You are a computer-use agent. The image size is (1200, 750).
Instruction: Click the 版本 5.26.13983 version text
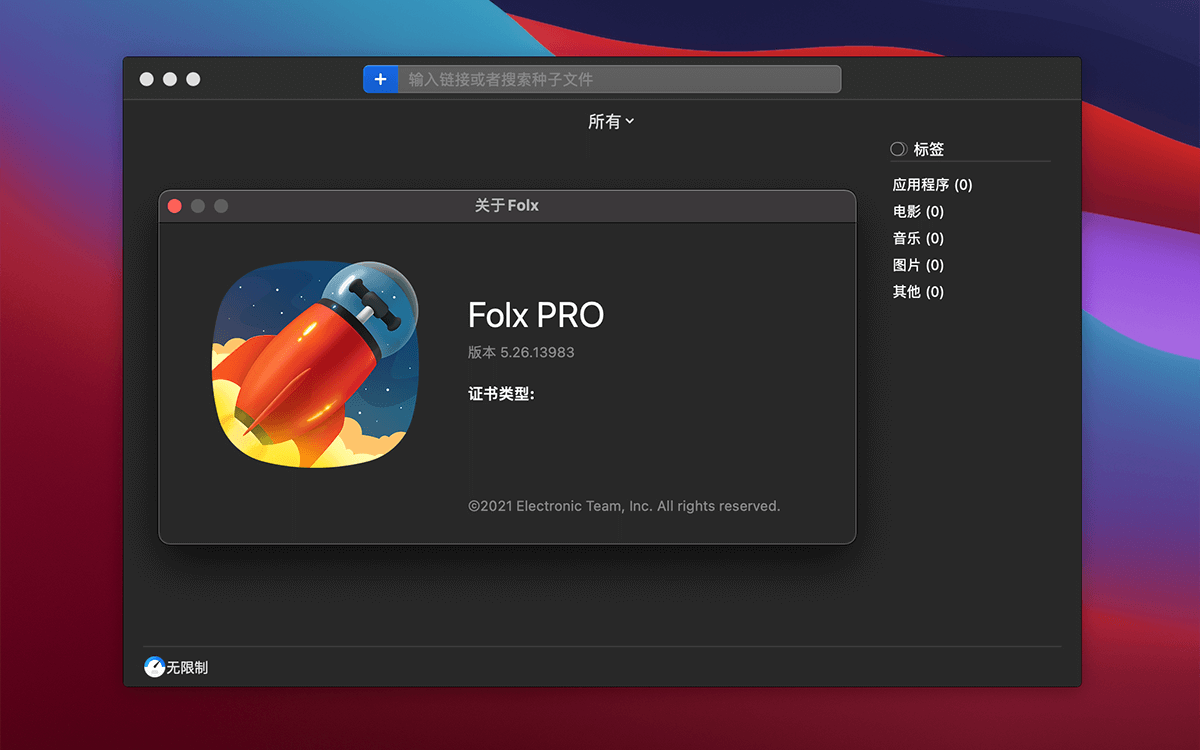point(521,352)
